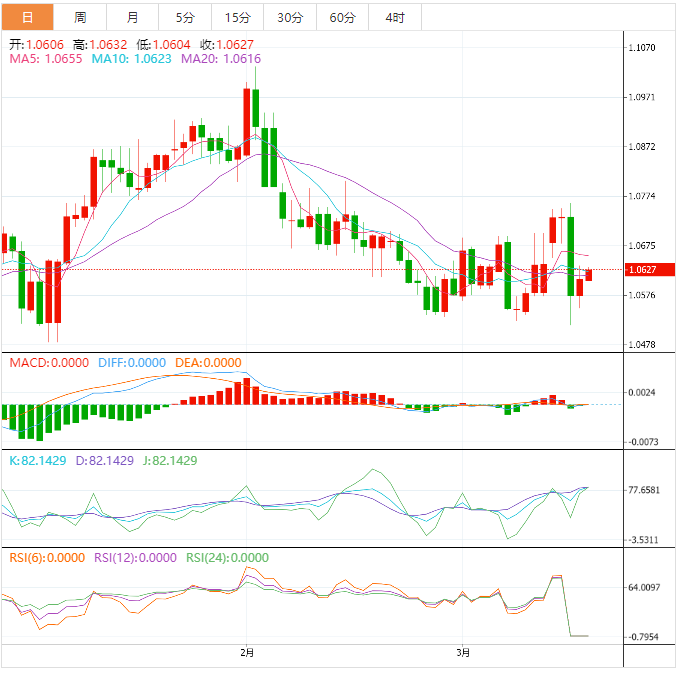Open the 4时 four-hour tab
Screen dimensions: 681x677
point(394,17)
